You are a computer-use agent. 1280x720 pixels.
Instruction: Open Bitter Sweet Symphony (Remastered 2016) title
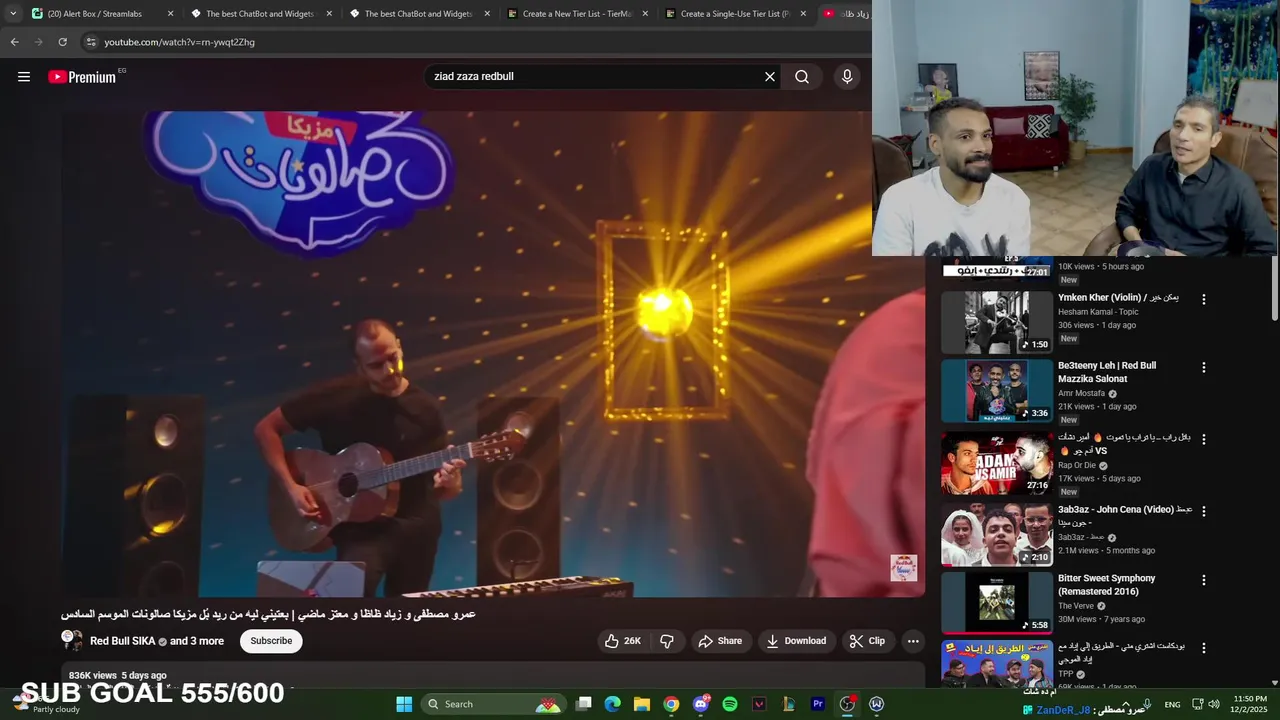pos(1107,585)
